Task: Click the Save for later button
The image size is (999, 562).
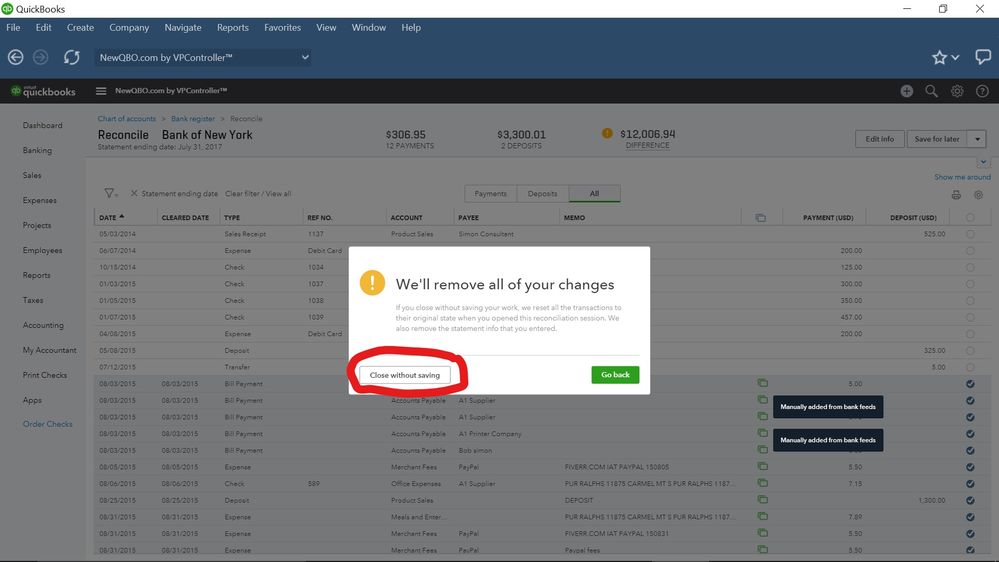Action: click(x=937, y=139)
